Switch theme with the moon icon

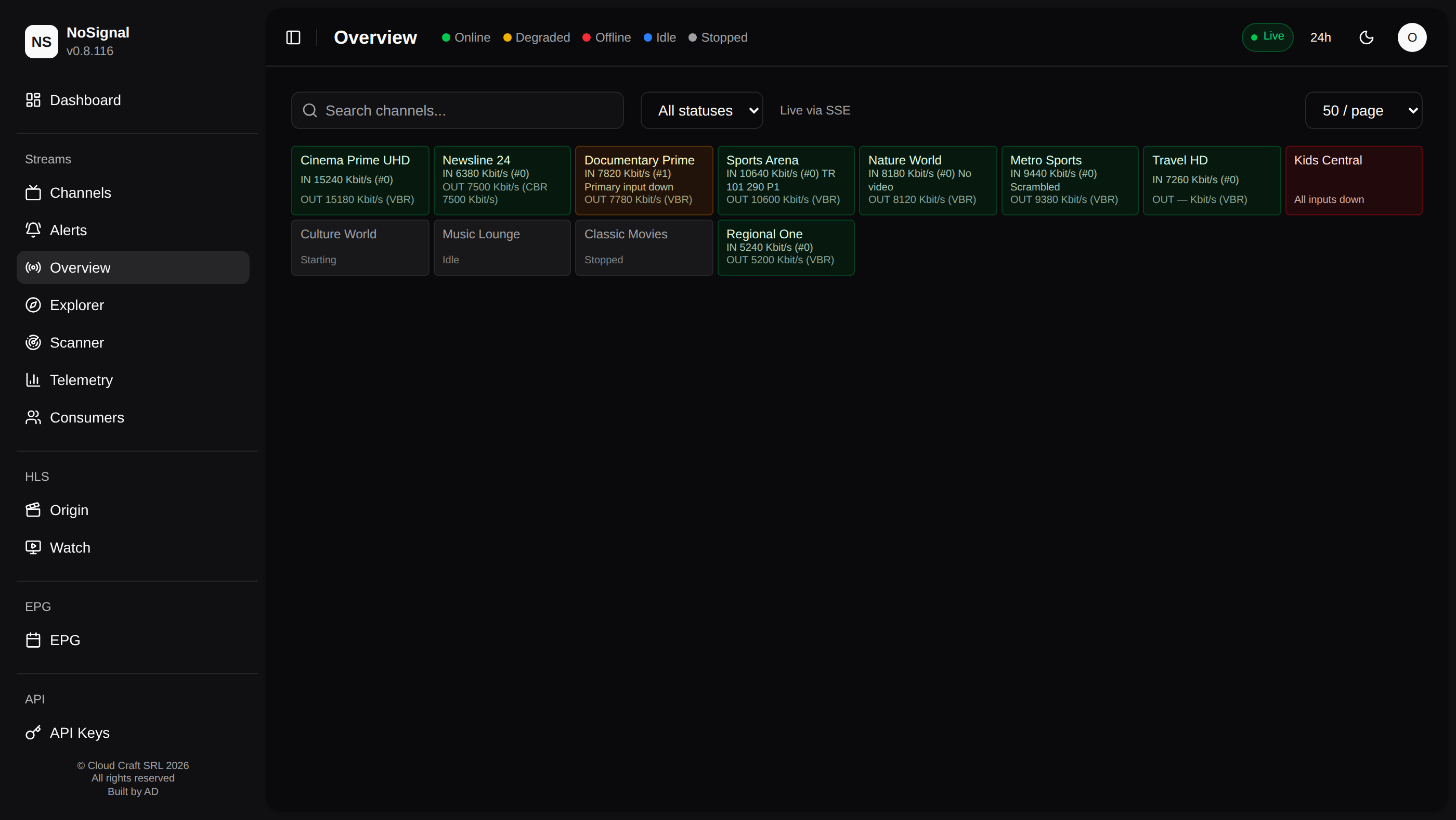(x=1366, y=37)
